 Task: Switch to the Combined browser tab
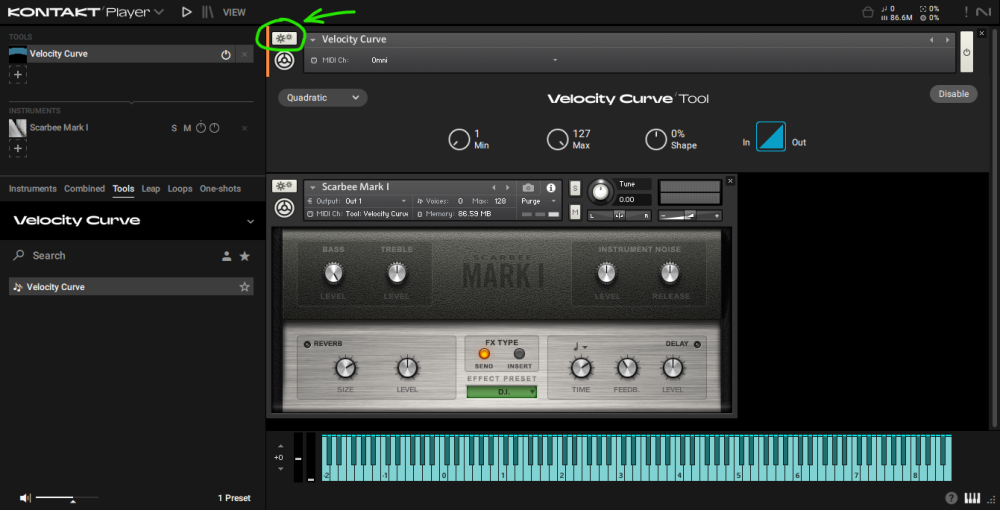pos(84,189)
